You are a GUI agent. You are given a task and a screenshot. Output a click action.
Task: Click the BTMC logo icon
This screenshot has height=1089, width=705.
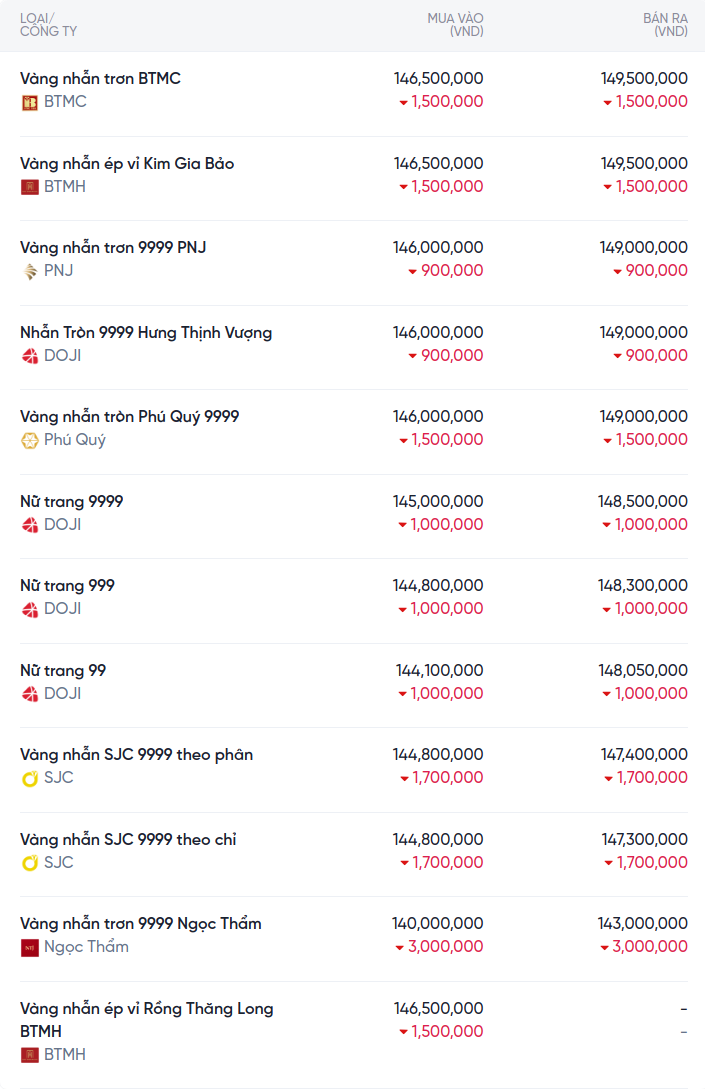(x=30, y=102)
